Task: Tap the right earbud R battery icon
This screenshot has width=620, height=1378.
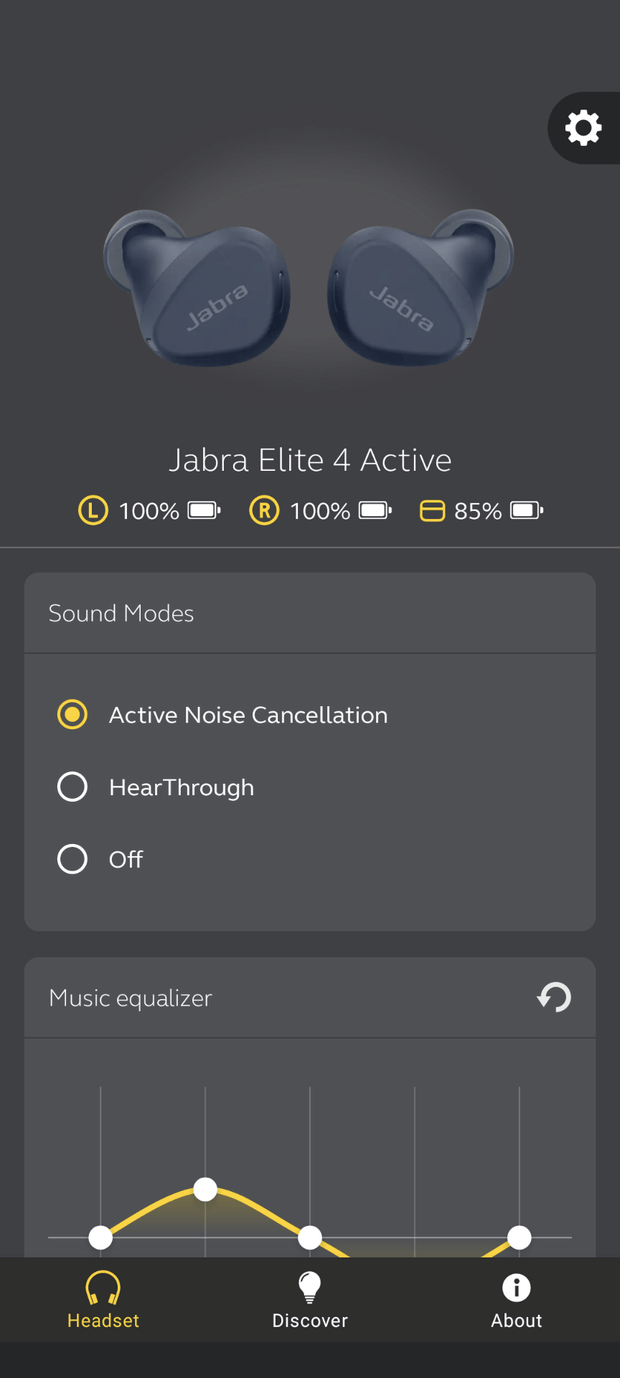Action: click(x=264, y=511)
